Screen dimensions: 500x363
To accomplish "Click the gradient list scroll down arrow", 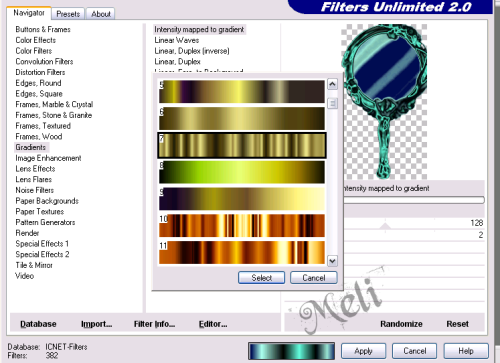I will (332, 261).
